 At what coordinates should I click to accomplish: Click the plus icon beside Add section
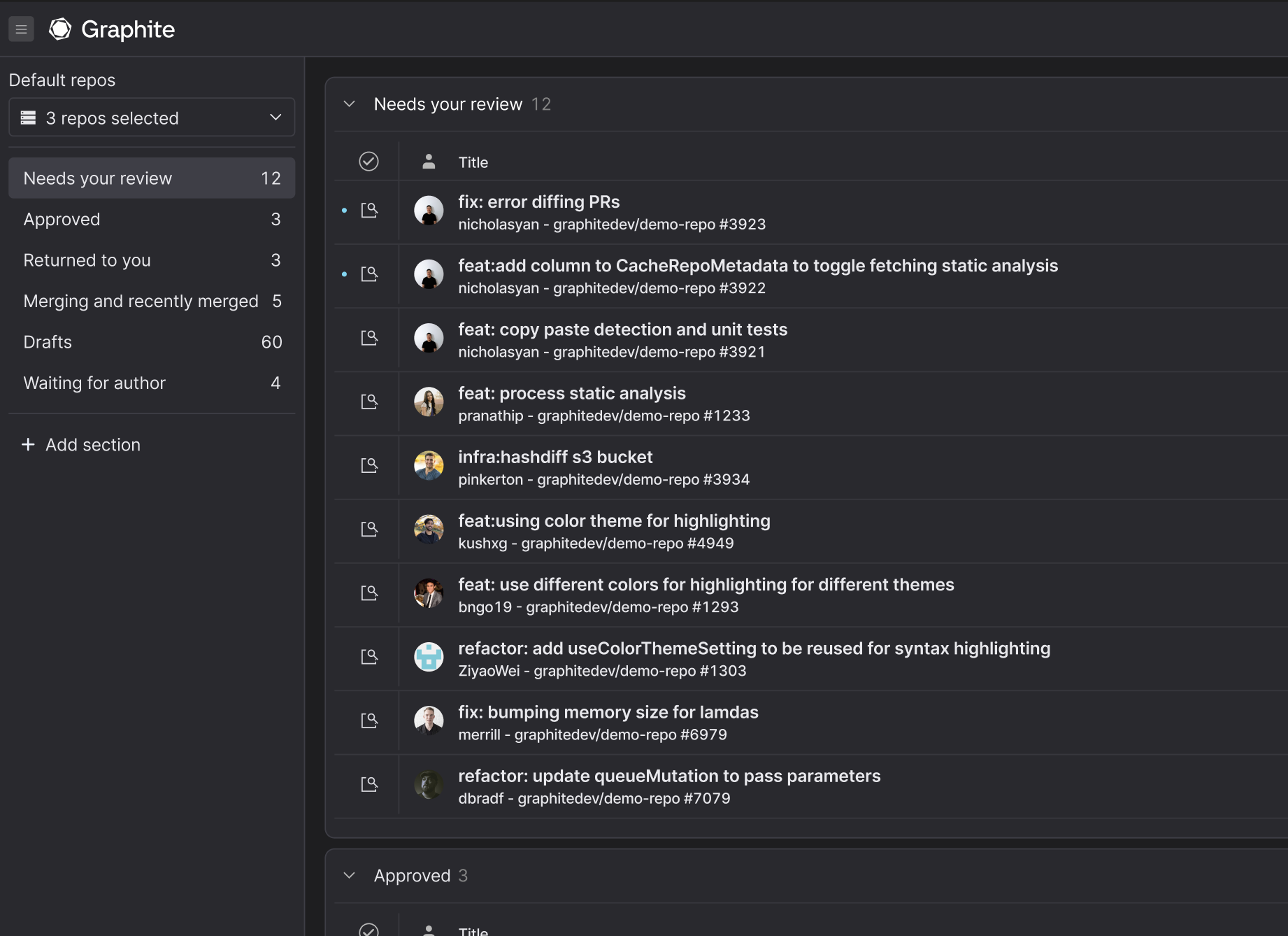(x=28, y=445)
